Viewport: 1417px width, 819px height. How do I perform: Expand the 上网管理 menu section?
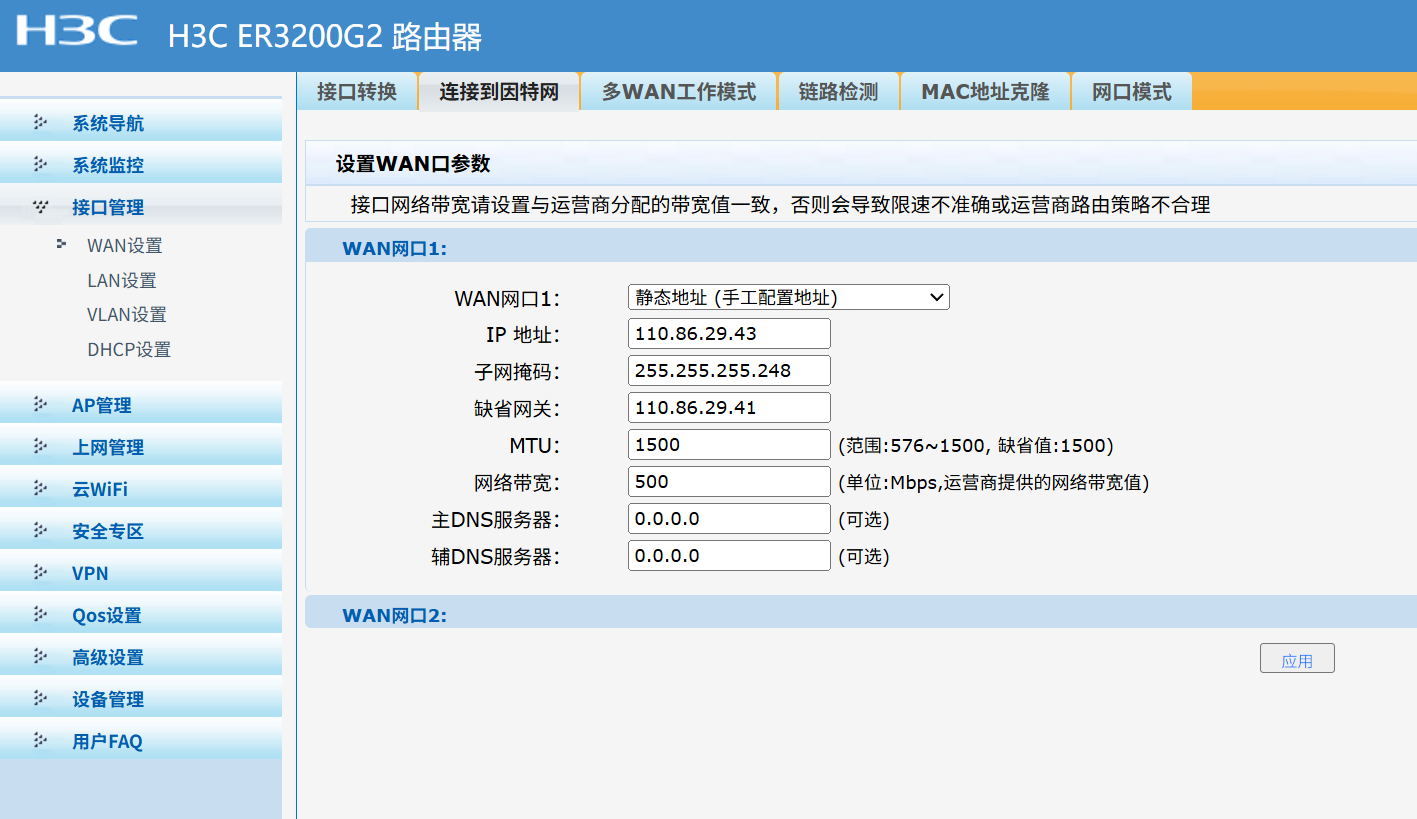click(107, 447)
